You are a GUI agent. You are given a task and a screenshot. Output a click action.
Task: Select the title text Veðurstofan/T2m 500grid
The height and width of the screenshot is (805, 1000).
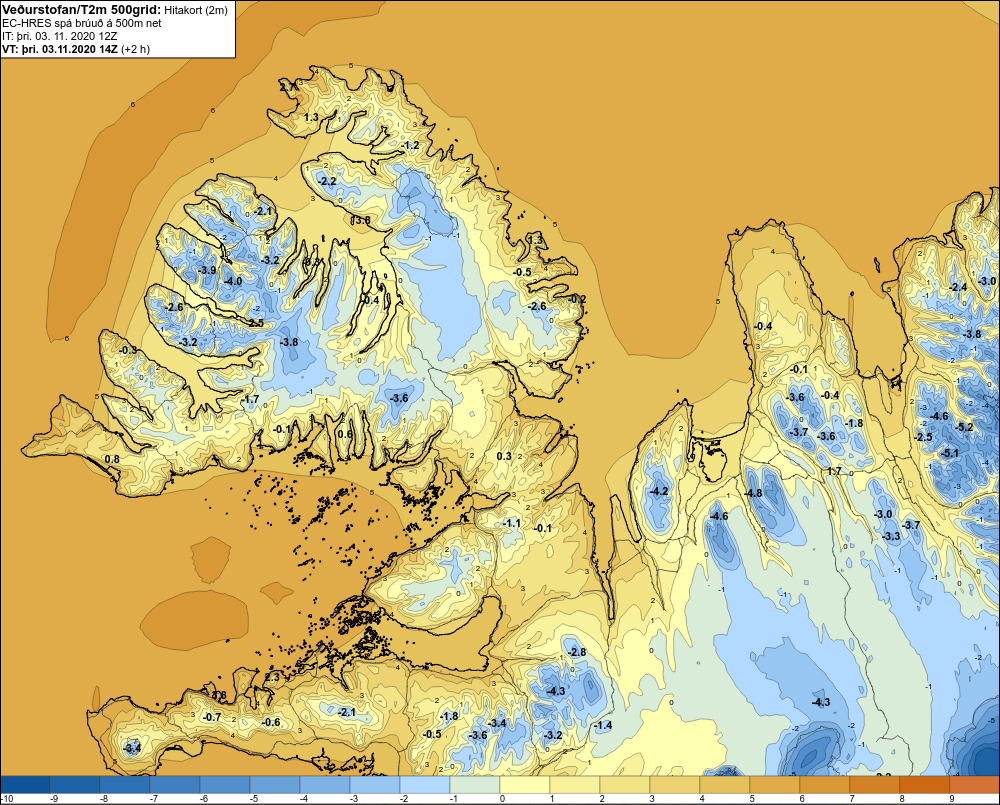pyautogui.click(x=82, y=10)
